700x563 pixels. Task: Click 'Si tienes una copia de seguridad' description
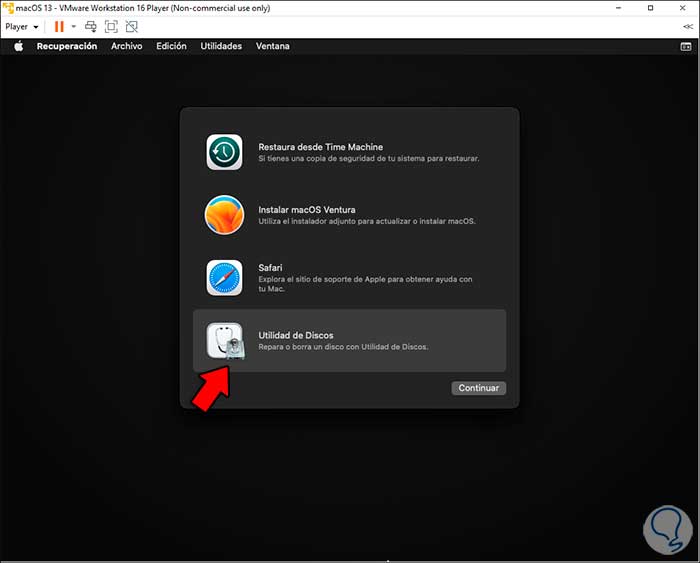point(368,158)
